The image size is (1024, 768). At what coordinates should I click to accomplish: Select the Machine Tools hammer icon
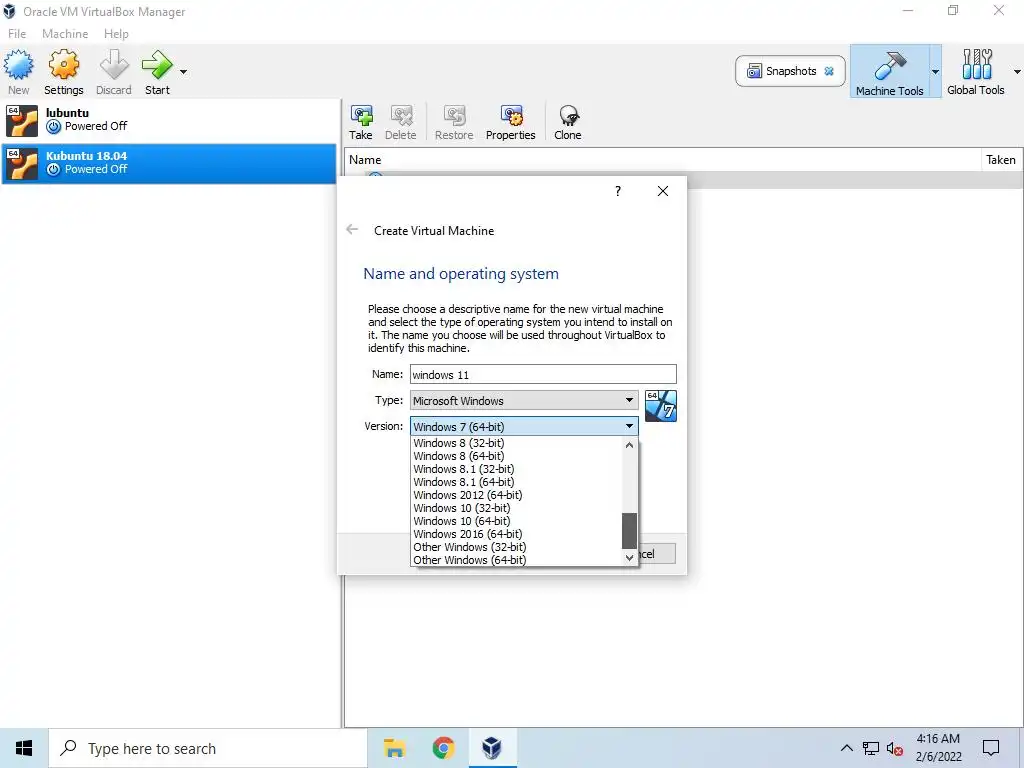(889, 65)
